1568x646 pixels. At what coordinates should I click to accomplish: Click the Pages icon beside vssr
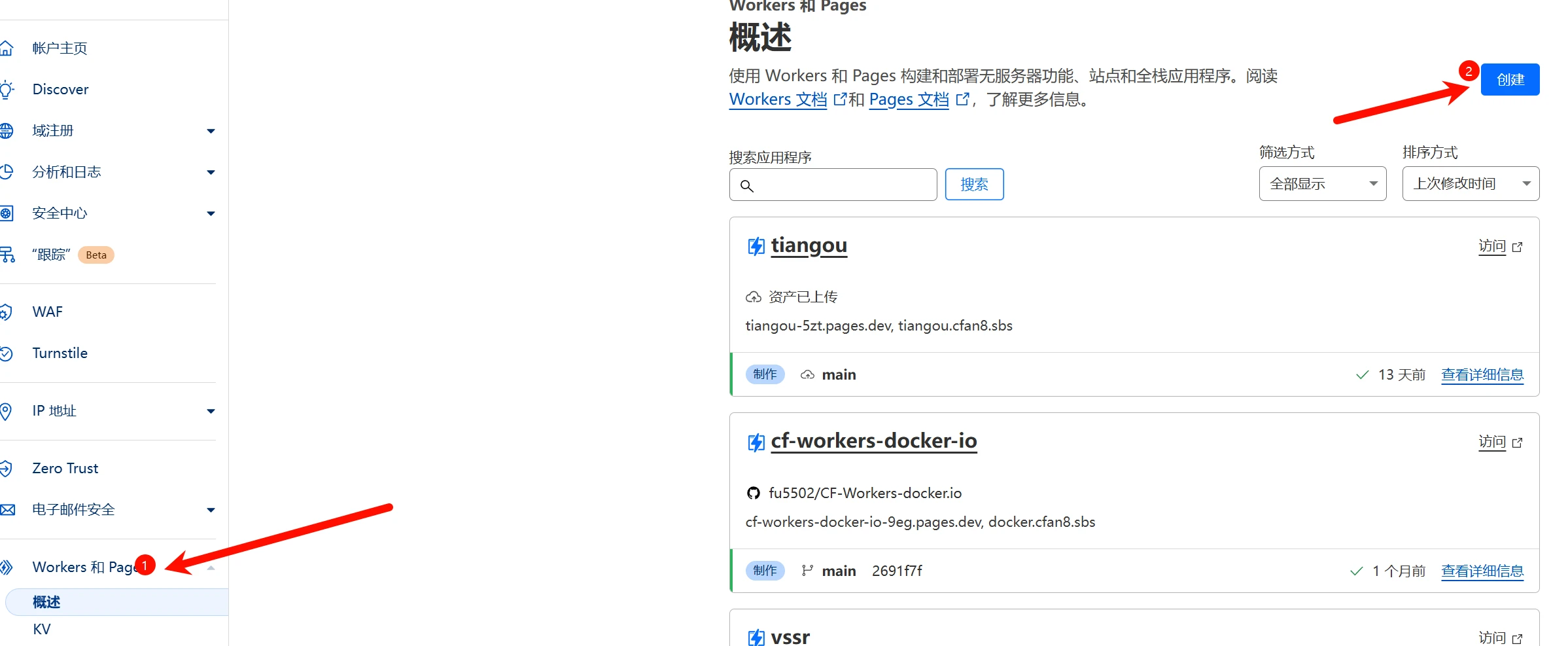[756, 637]
